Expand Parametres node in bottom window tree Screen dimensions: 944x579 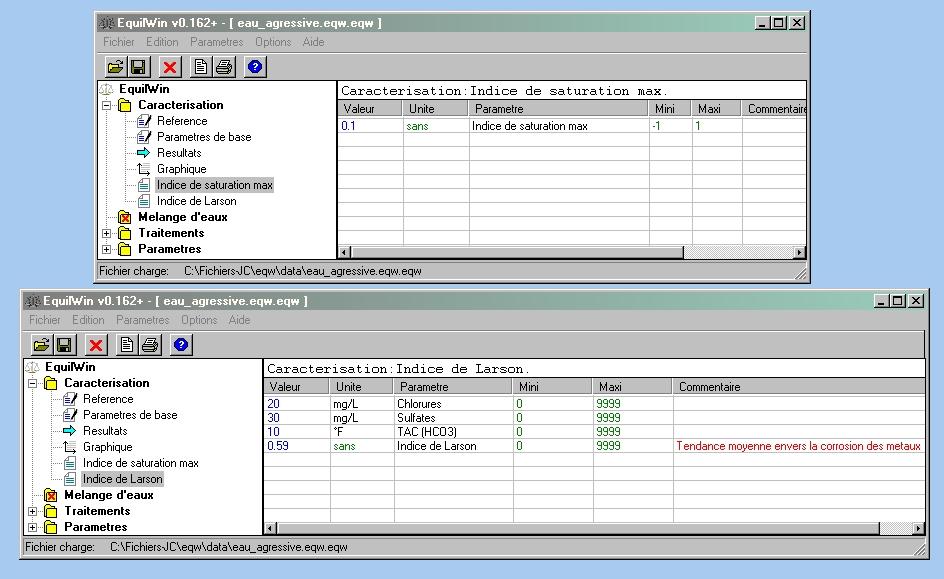click(x=33, y=527)
